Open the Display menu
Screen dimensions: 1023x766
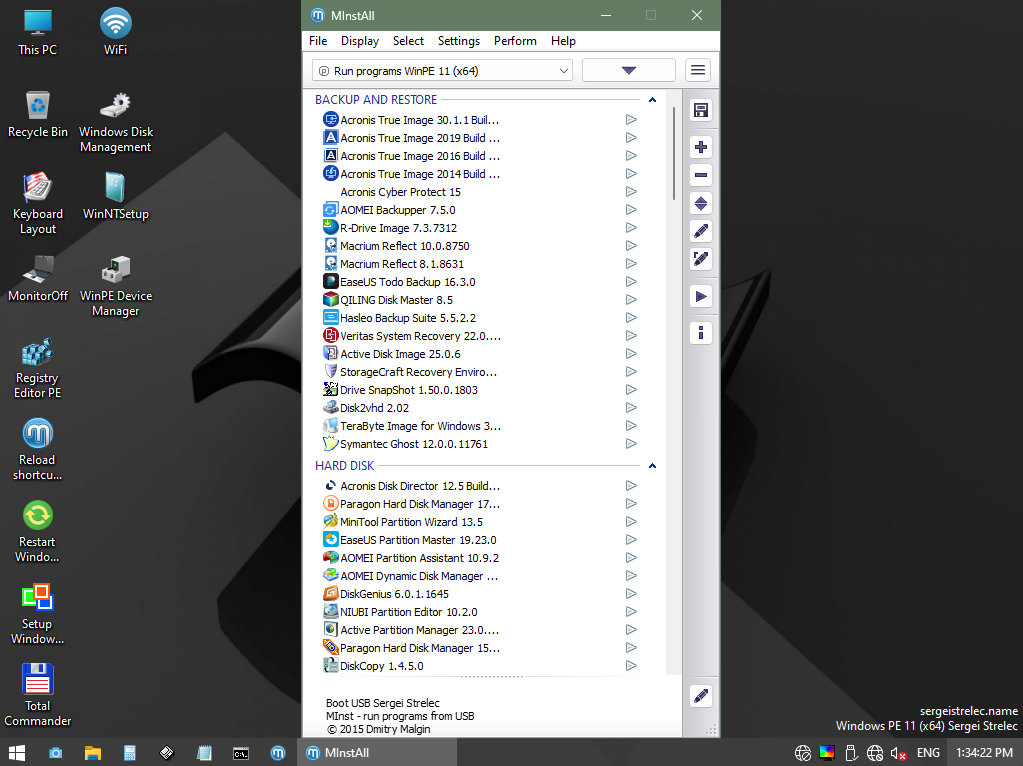[x=359, y=40]
